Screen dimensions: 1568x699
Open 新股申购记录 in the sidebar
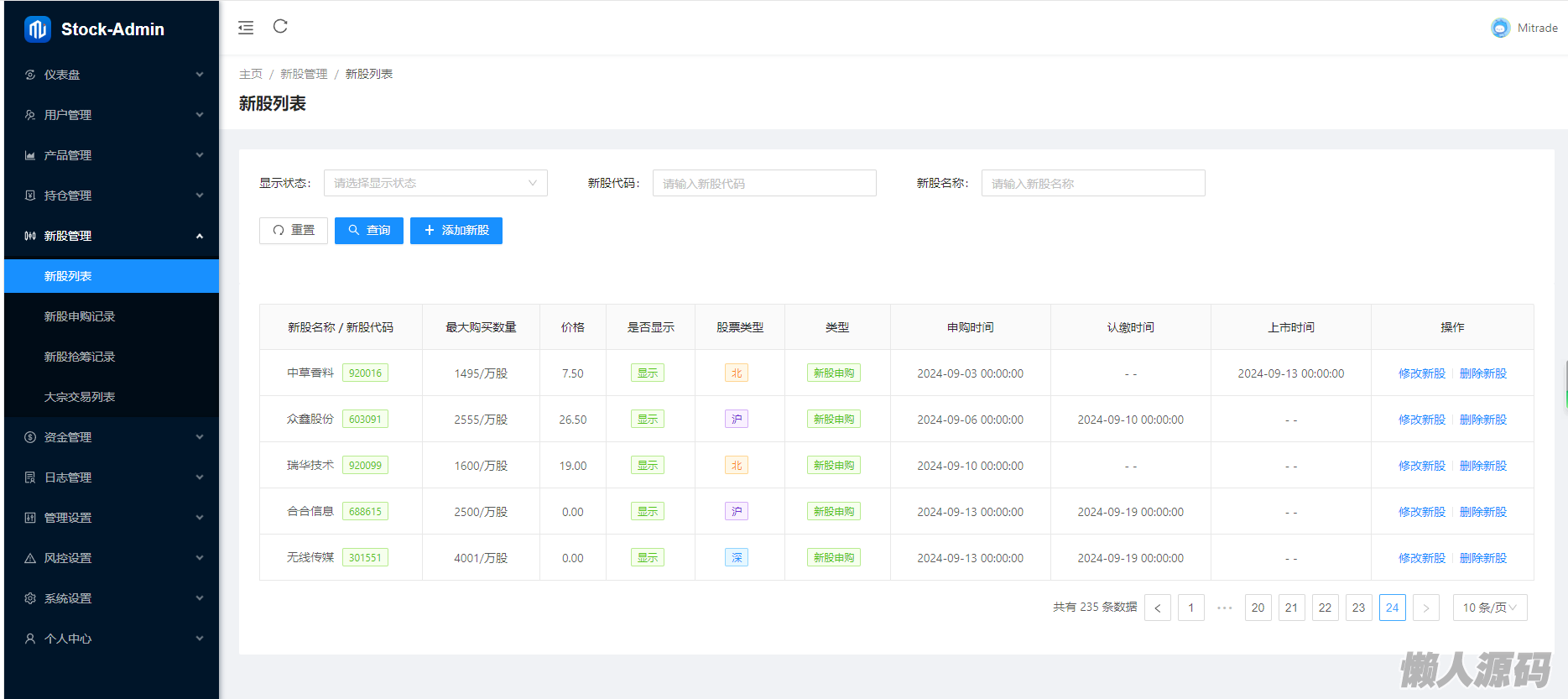(80, 316)
